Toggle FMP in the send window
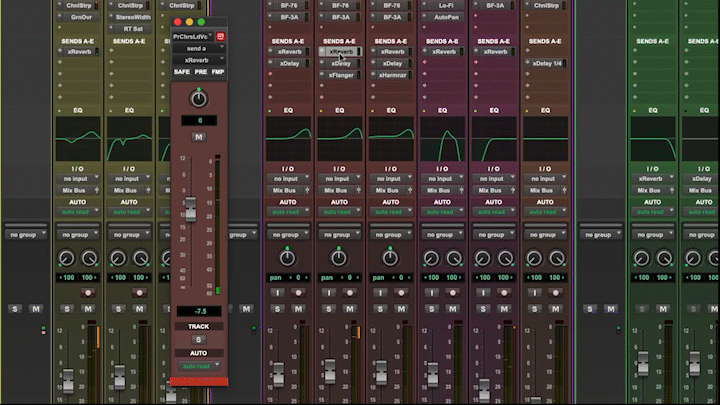Screen dimensions: 720x405 click(x=217, y=72)
